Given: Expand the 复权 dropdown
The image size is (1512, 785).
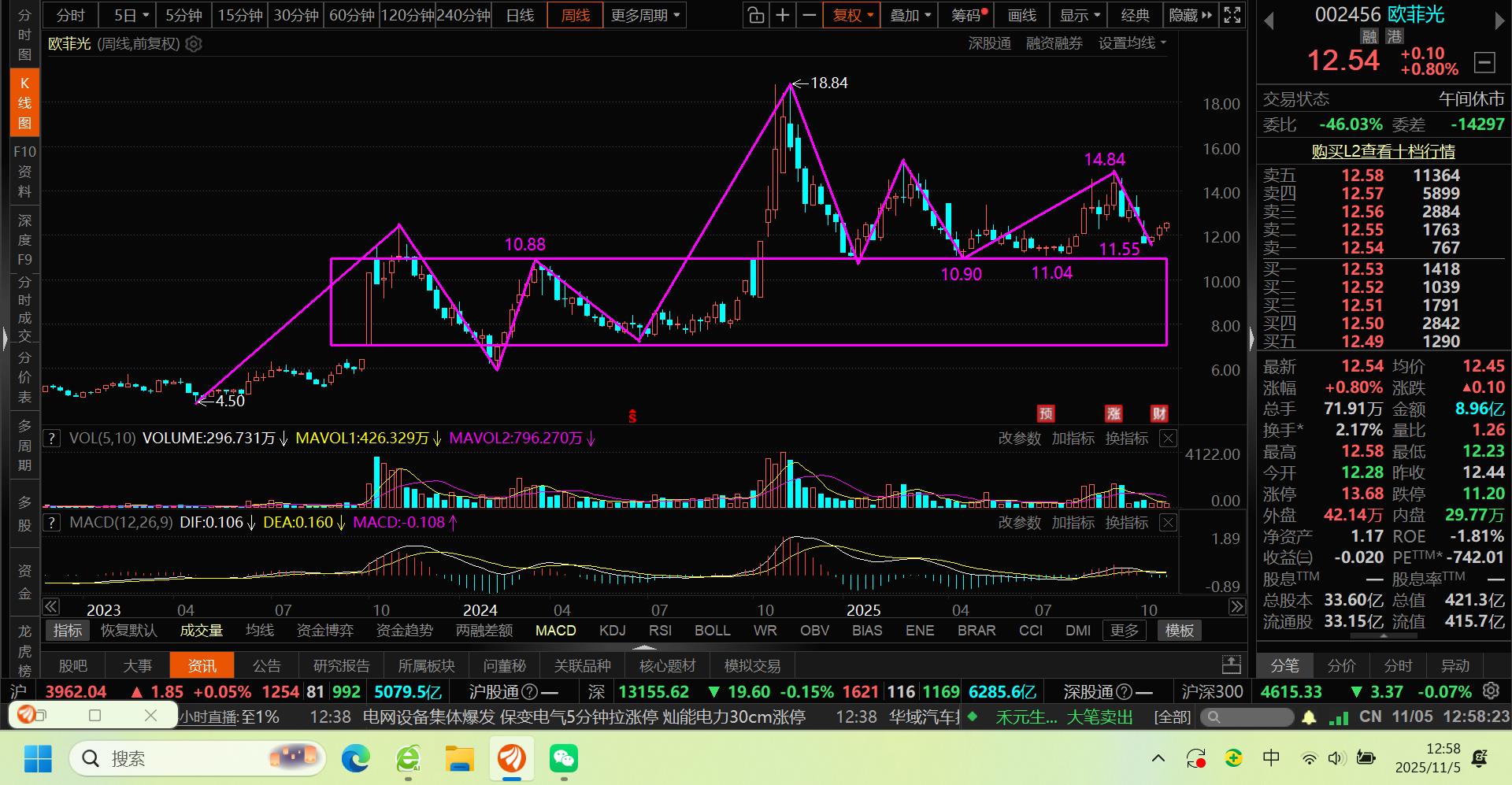Looking at the screenshot, I should tap(851, 15).
